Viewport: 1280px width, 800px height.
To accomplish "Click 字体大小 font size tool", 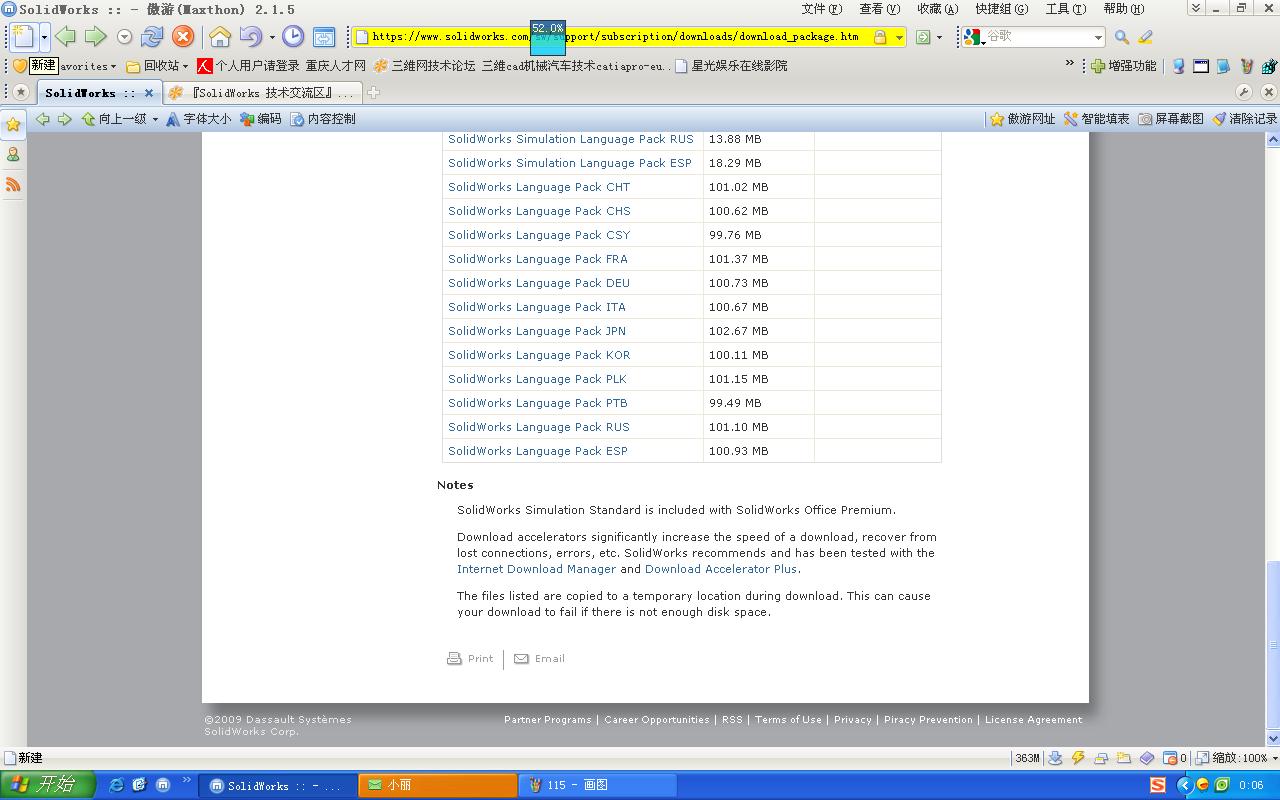I will point(198,118).
